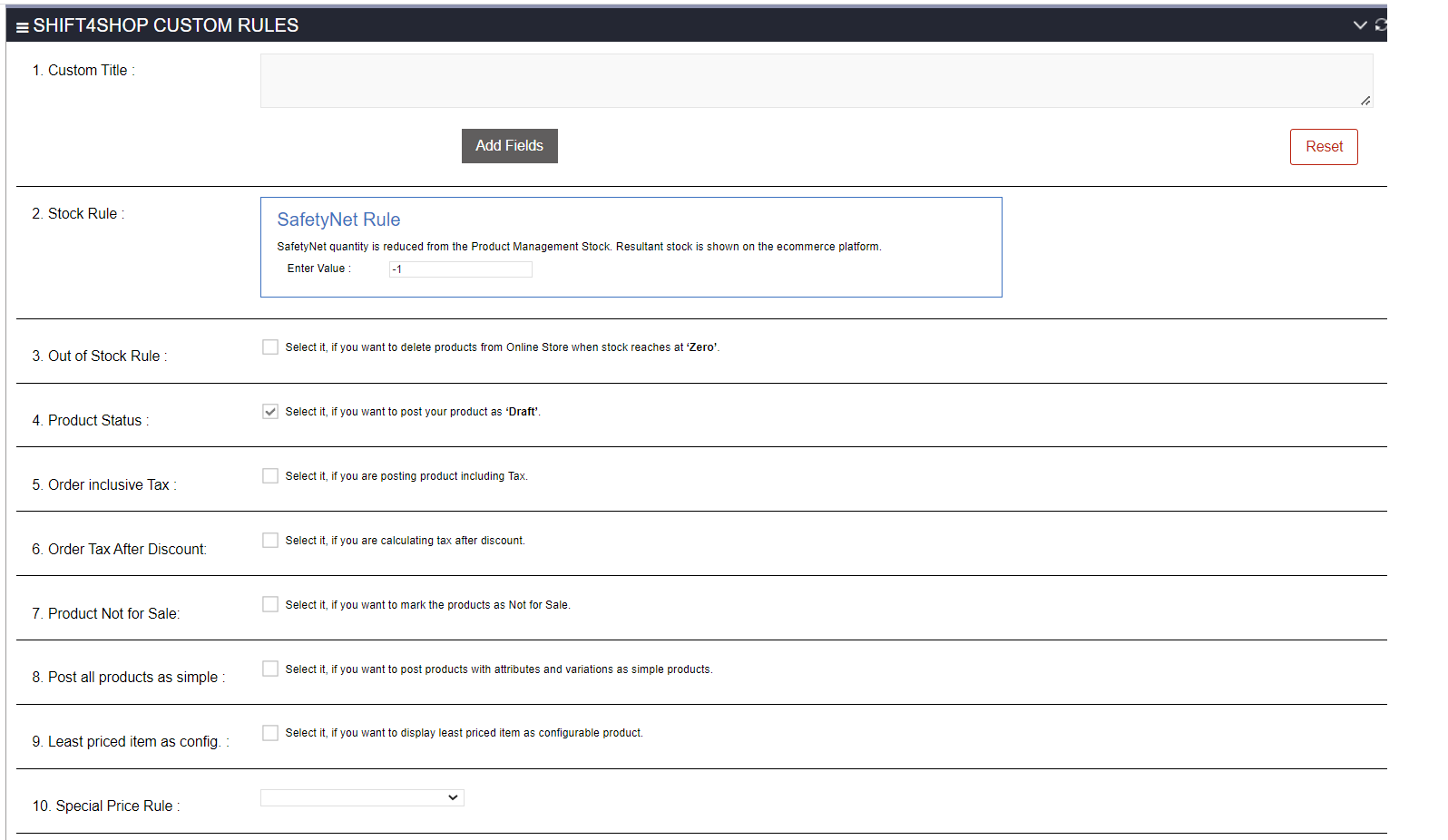Click the SafetyNet Rule heading

tap(338, 220)
